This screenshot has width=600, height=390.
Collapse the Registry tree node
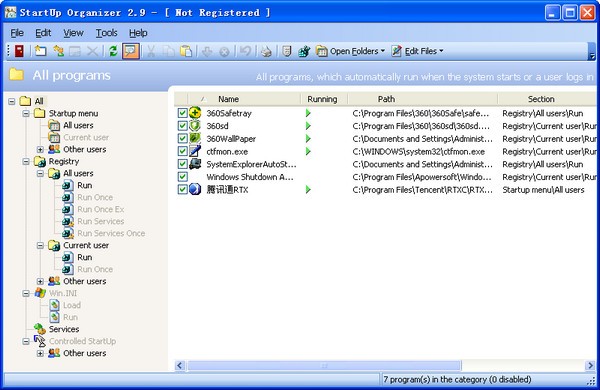(26, 162)
